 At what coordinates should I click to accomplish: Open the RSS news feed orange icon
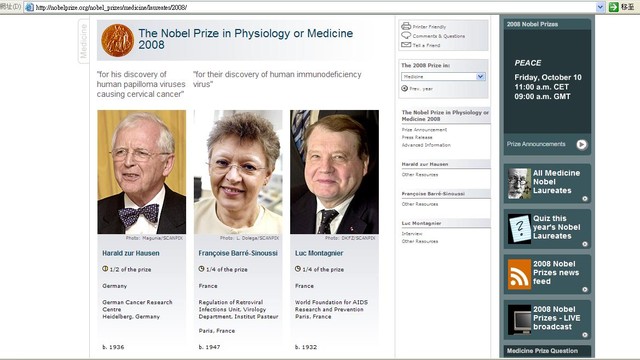point(519,275)
